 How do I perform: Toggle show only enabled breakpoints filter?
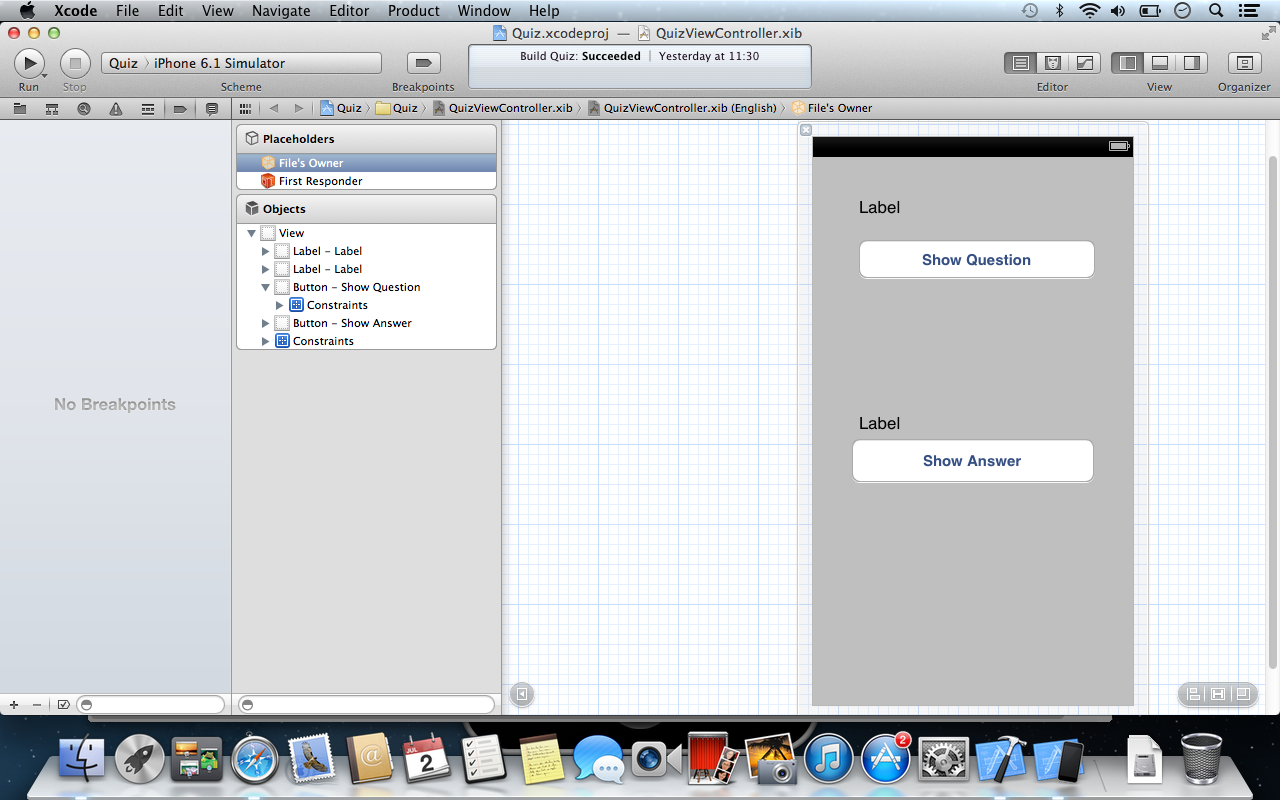pyautogui.click(x=63, y=705)
